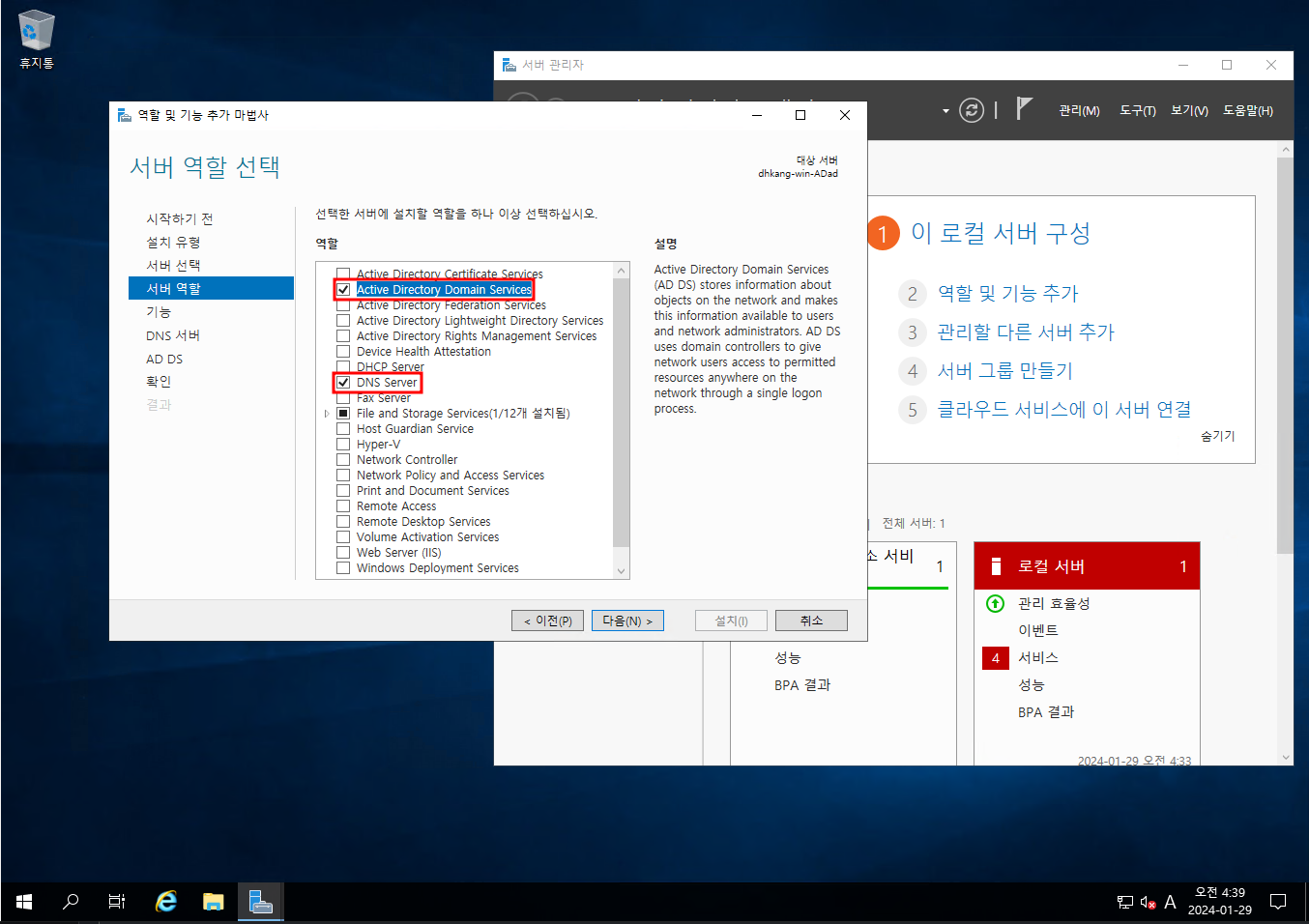Check Active Directory Certificate Services
The image size is (1309, 924).
[x=343, y=274]
